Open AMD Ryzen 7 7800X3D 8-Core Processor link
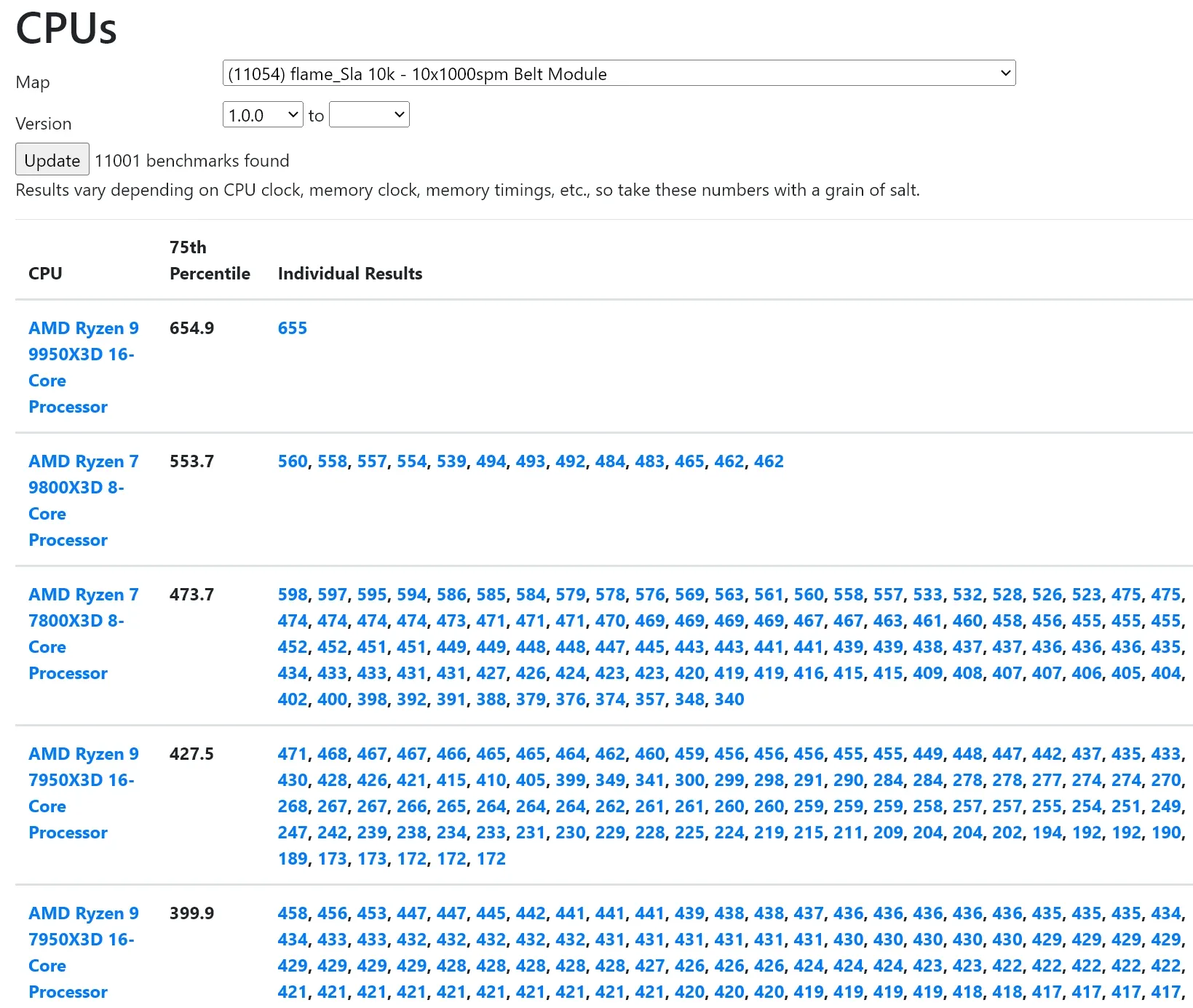1193x1008 pixels. coord(84,634)
